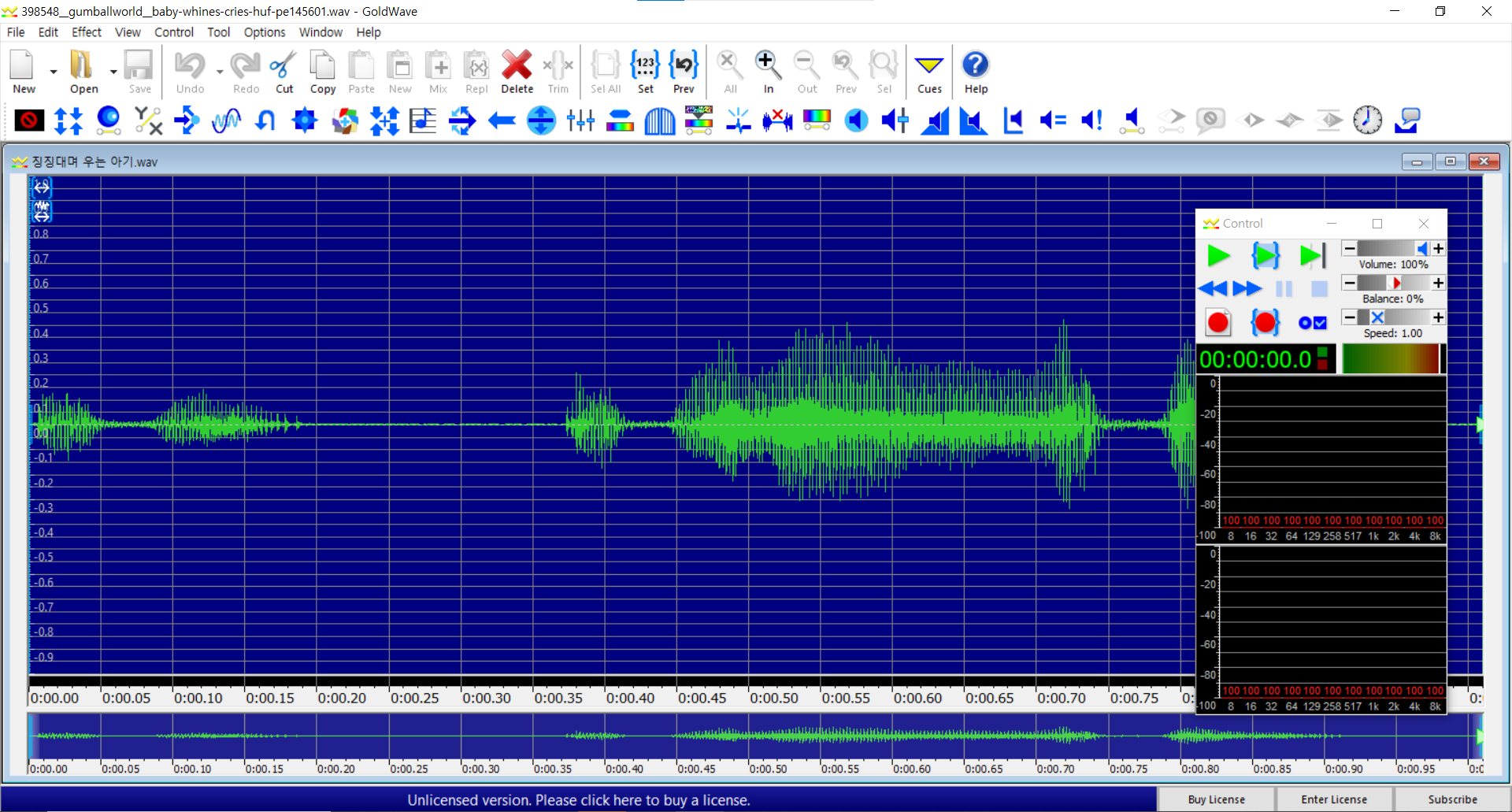Screen dimensions: 1512x812
Task: Click the spectrum filter rainbow icon
Action: [817, 121]
